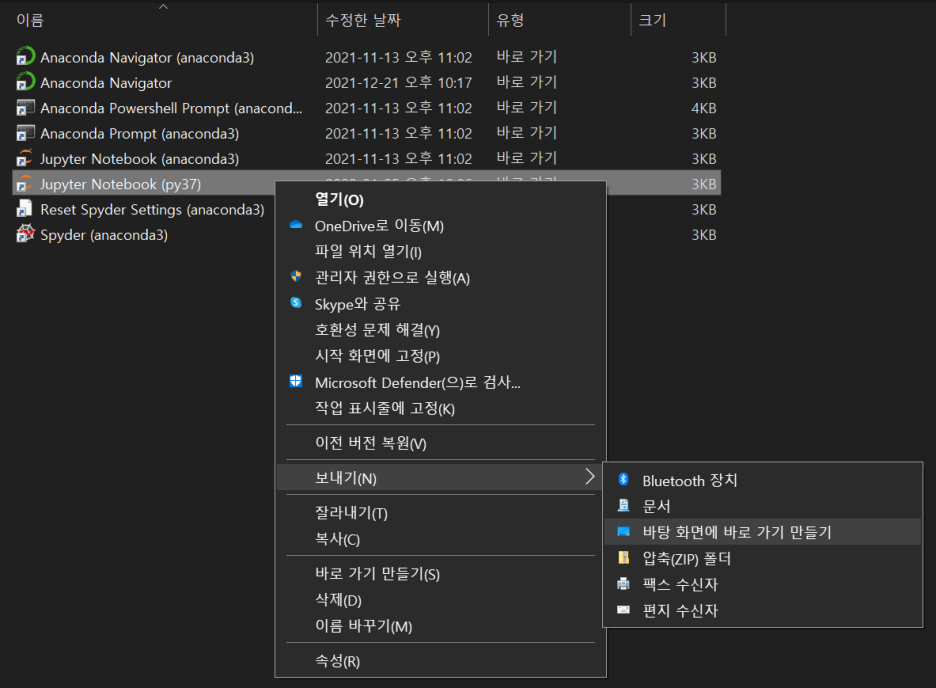Click the Anaconda Navigator (anaconda3) shortcut icon
This screenshot has width=936, height=688.
point(25,57)
